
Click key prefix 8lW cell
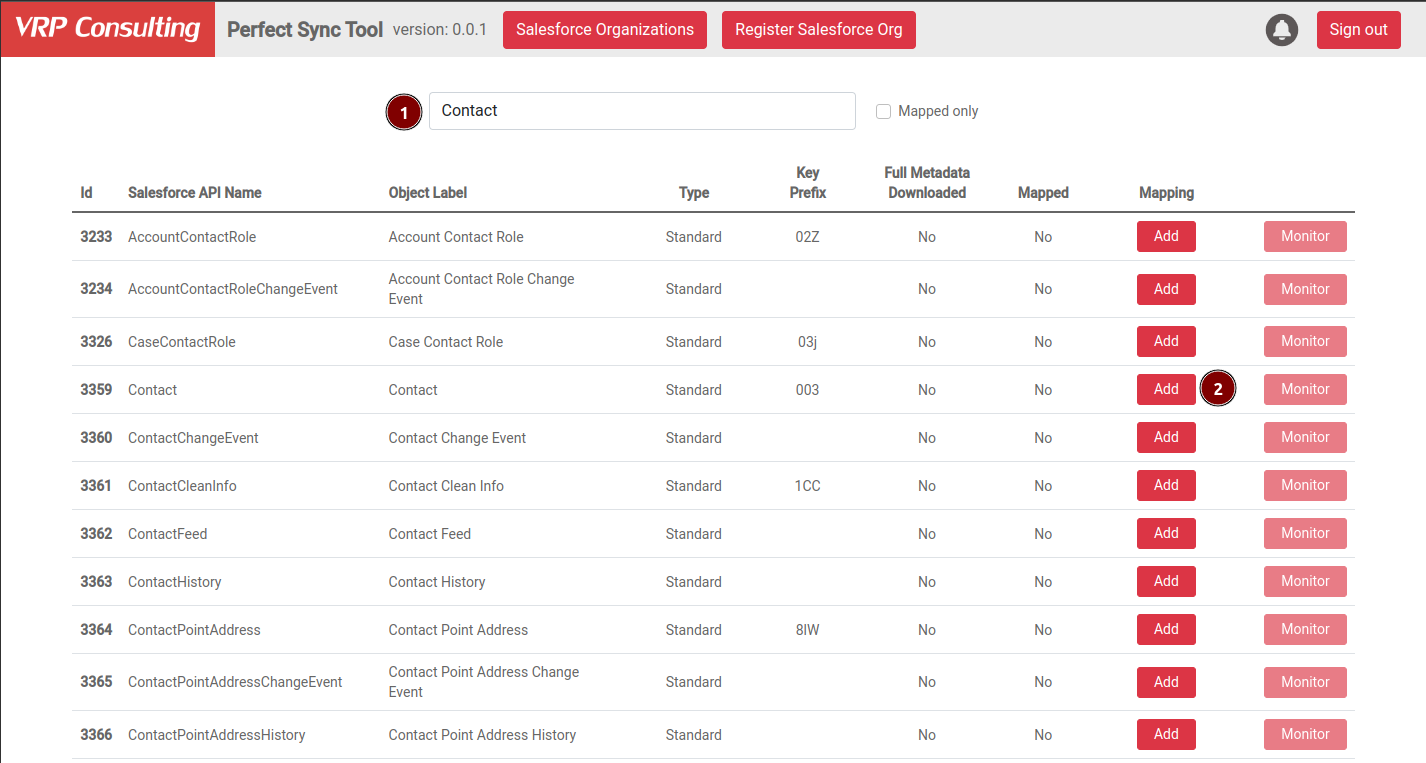click(x=808, y=630)
